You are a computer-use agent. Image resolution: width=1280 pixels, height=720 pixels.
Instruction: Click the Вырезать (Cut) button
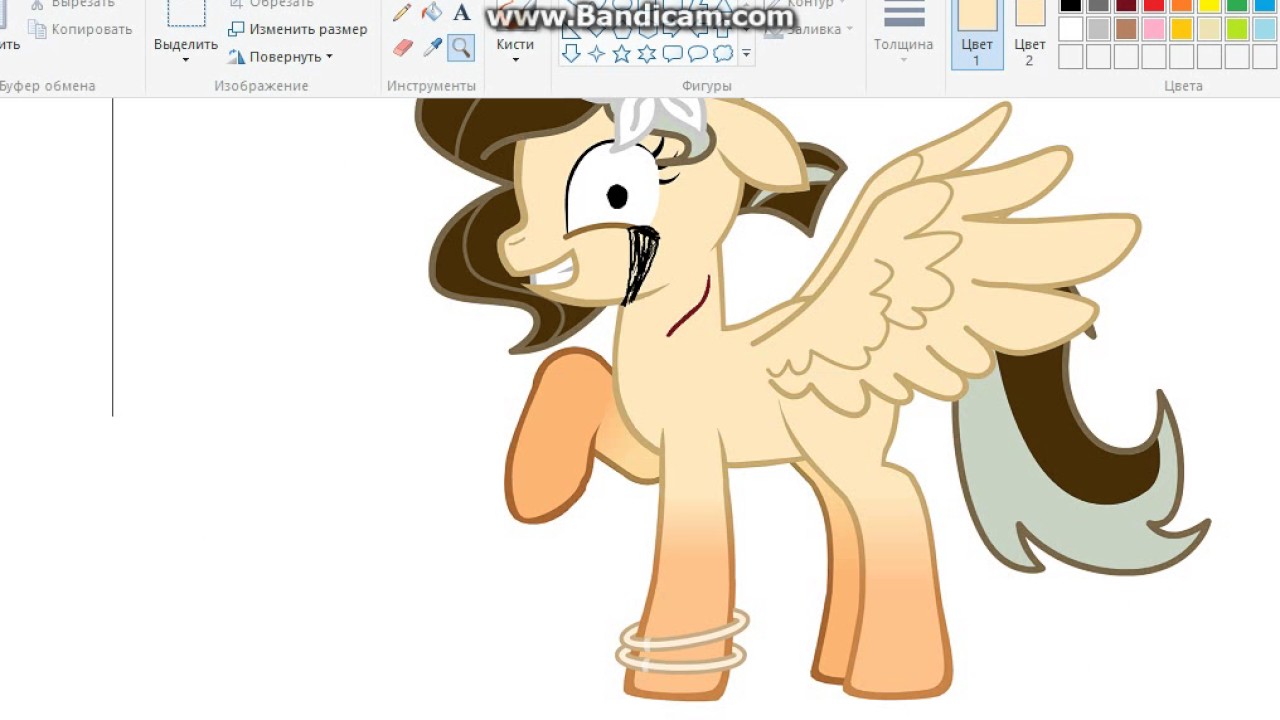74,4
